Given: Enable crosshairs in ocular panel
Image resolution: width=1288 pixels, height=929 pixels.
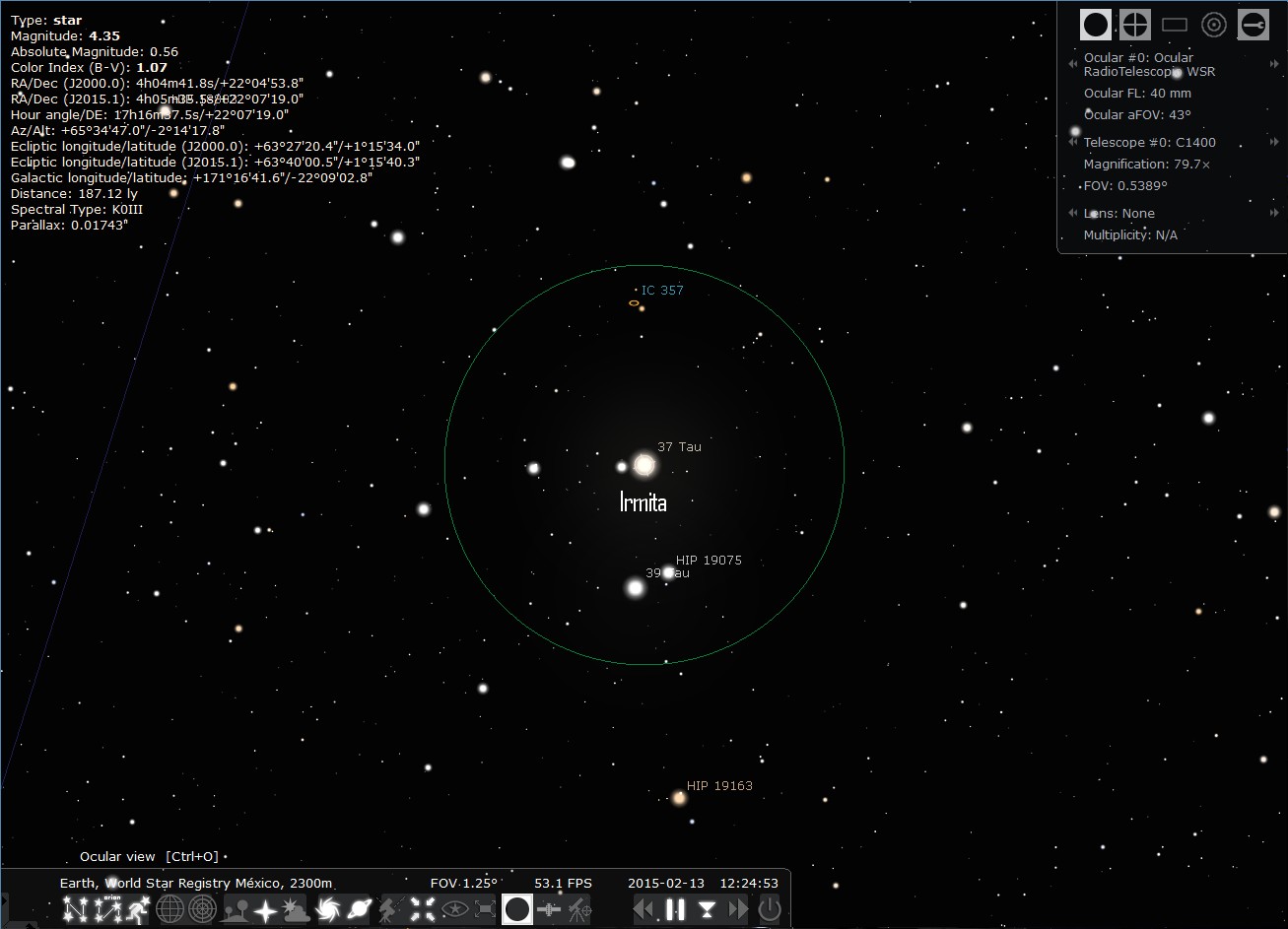Looking at the screenshot, I should pyautogui.click(x=1135, y=25).
